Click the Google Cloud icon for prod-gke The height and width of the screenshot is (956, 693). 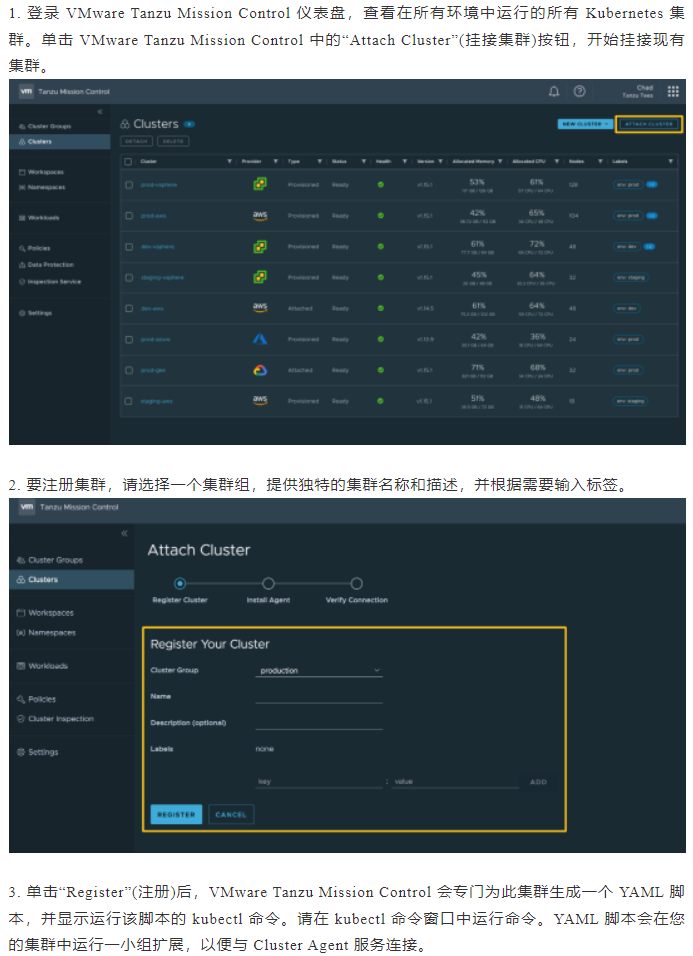pyautogui.click(x=260, y=370)
